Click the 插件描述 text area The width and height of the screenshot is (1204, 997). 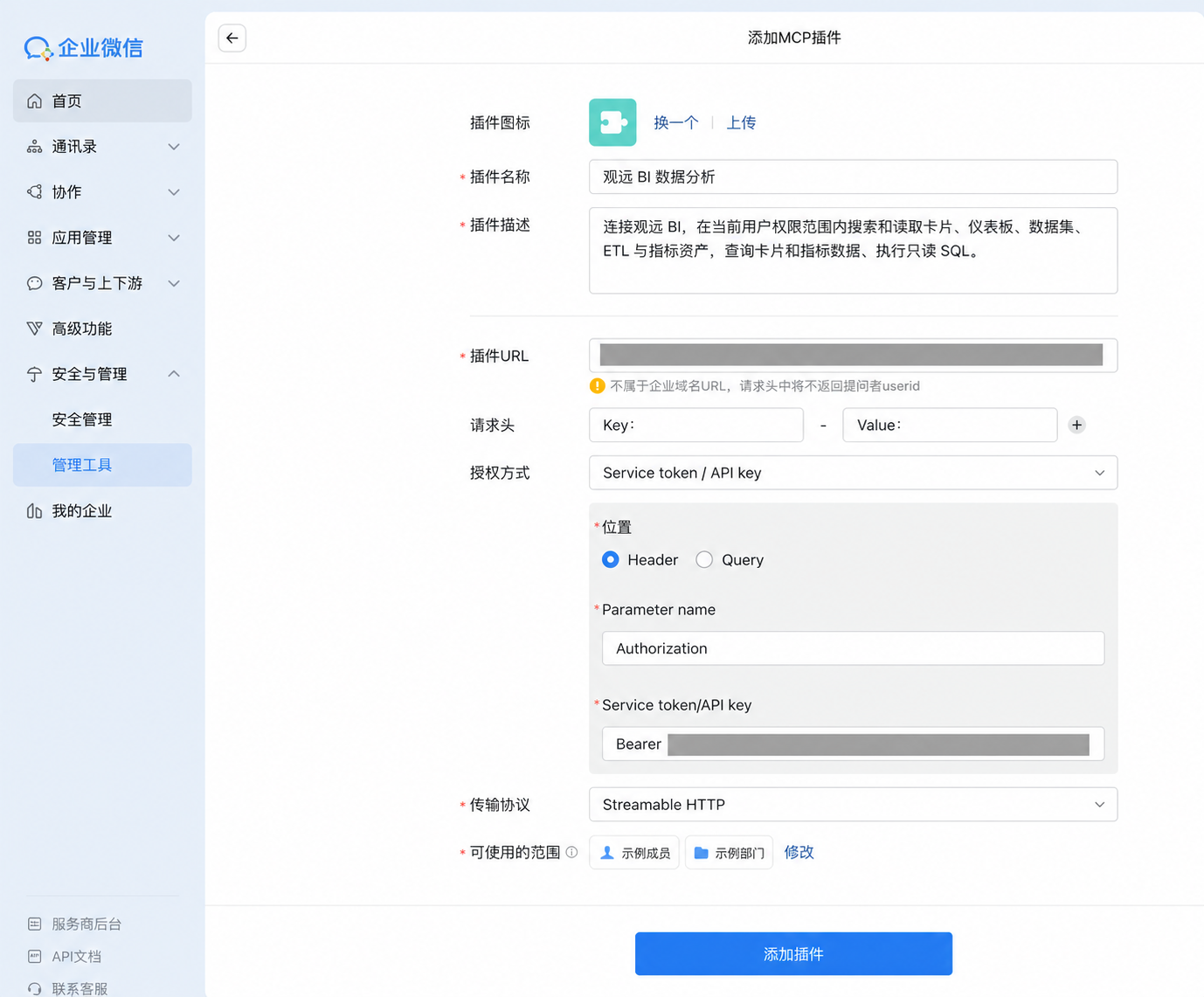(853, 250)
